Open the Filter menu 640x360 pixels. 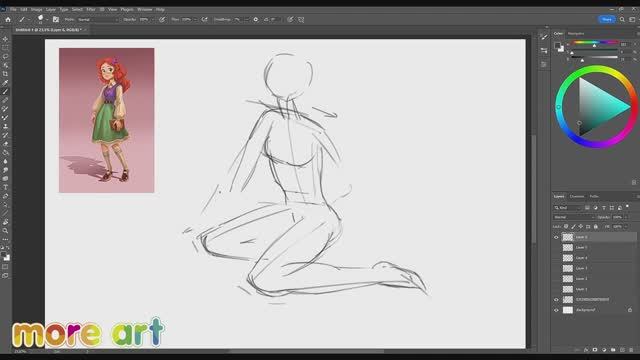(x=91, y=9)
